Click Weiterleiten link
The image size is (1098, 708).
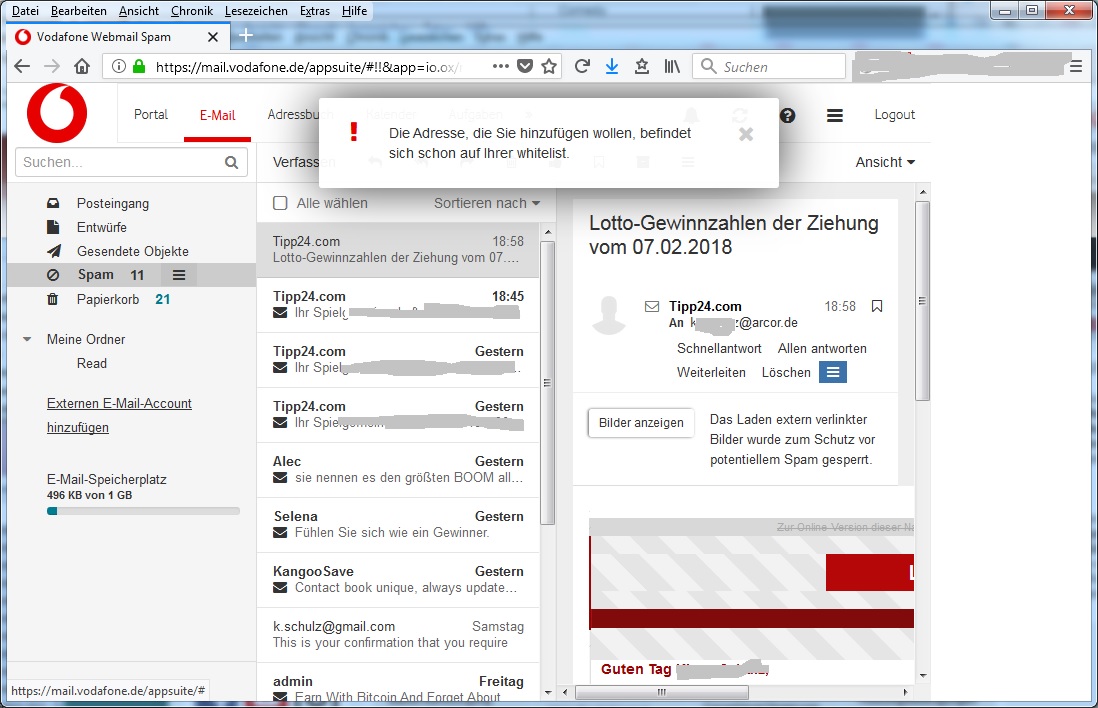coord(711,372)
